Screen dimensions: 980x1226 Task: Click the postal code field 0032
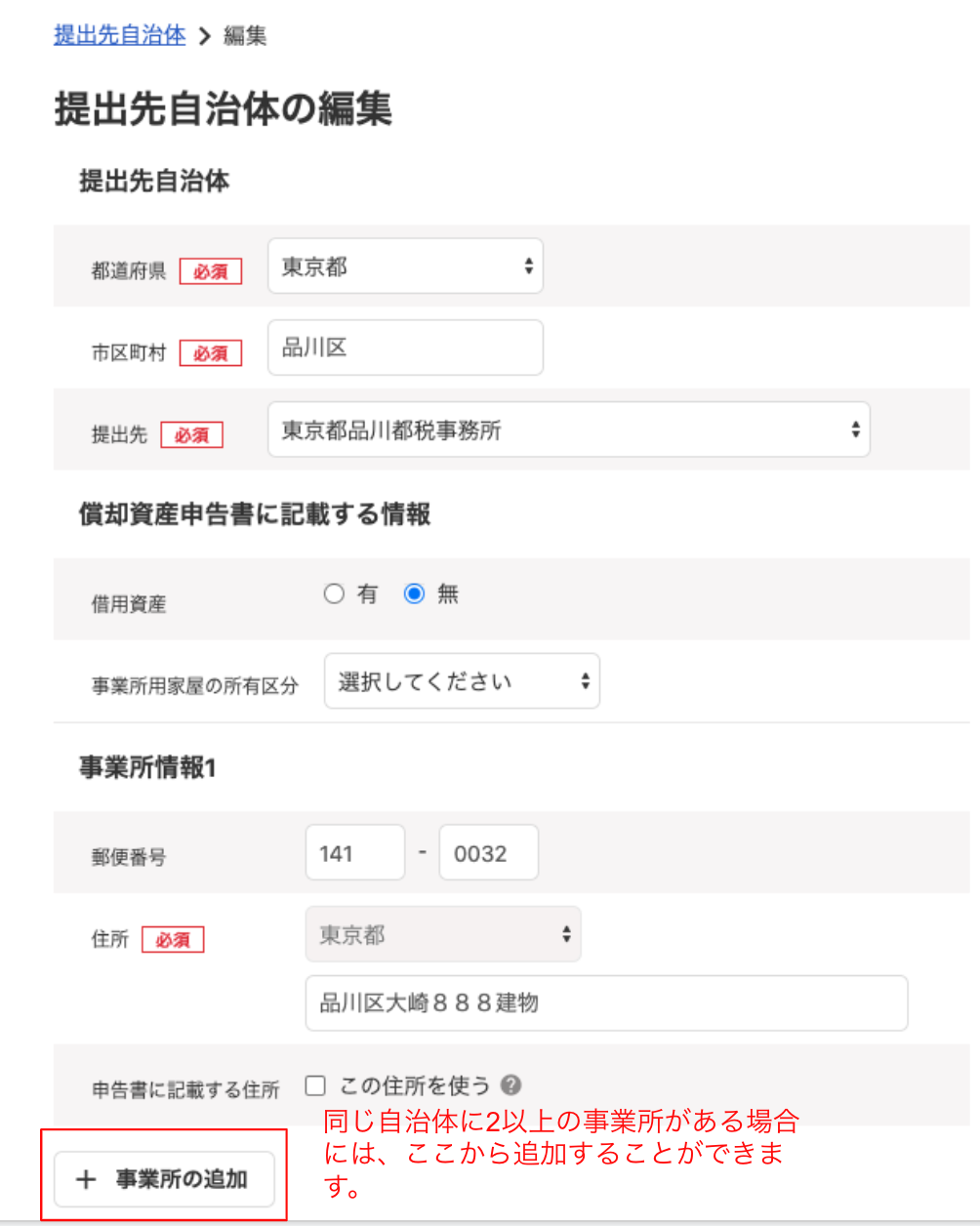pyautogui.click(x=488, y=852)
